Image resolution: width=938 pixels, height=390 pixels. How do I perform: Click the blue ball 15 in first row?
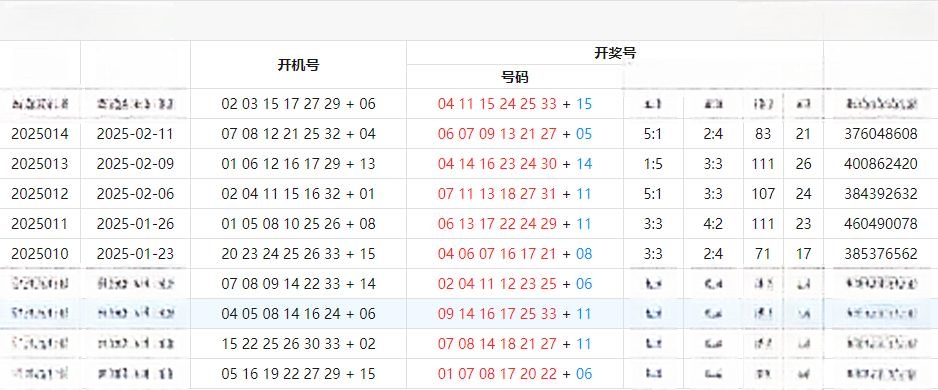coord(584,104)
